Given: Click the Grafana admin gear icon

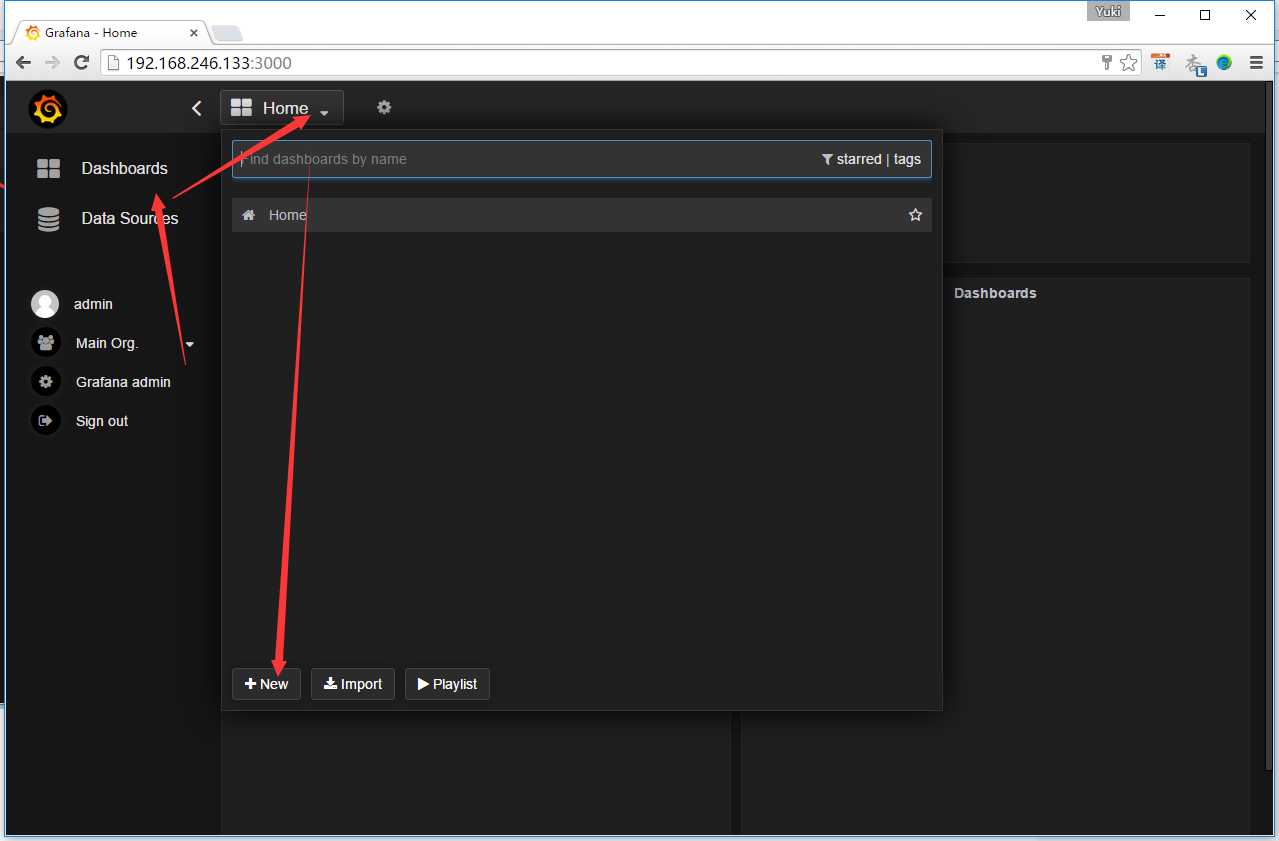Looking at the screenshot, I should tap(45, 381).
